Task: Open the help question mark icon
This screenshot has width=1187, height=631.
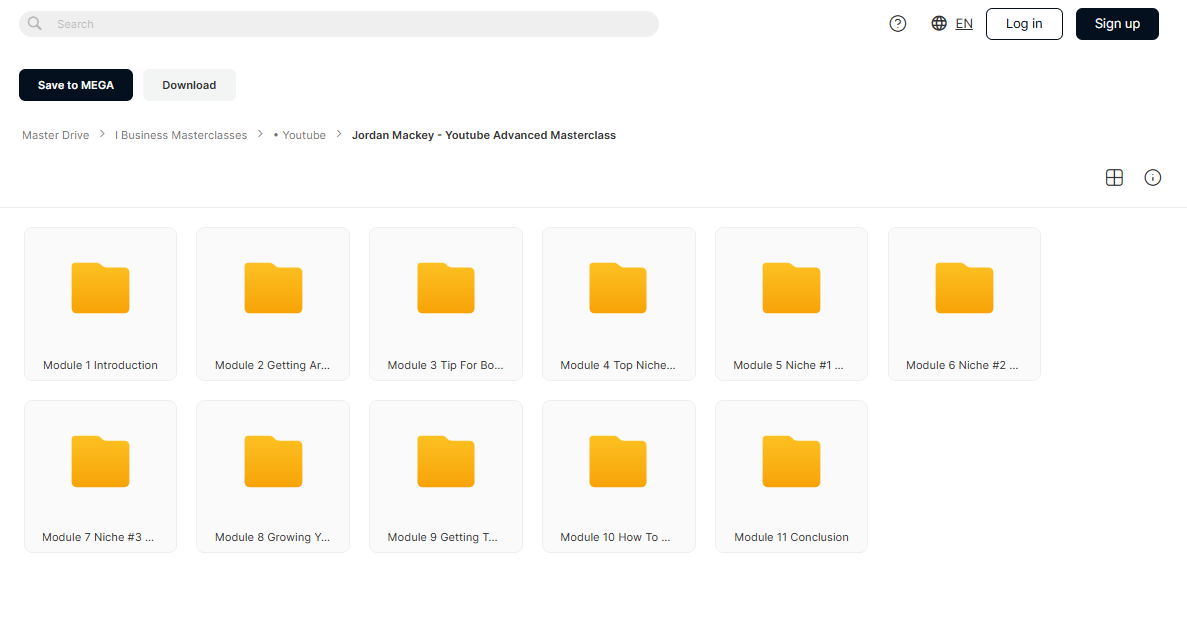Action: tap(898, 23)
